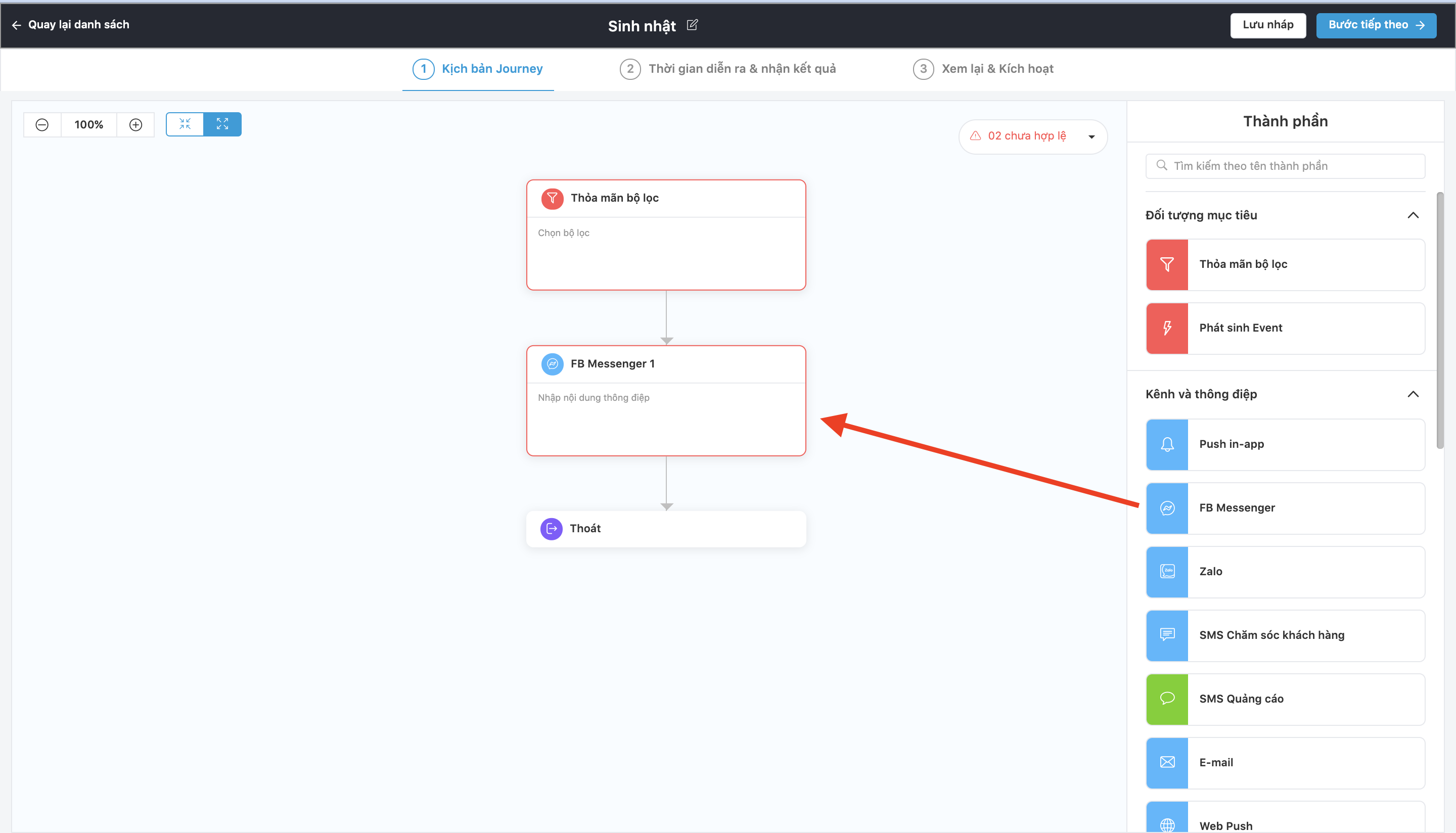Go to Thời gian diễn ra & nhận kết quả step
The width and height of the screenshot is (1456, 833).
(727, 69)
